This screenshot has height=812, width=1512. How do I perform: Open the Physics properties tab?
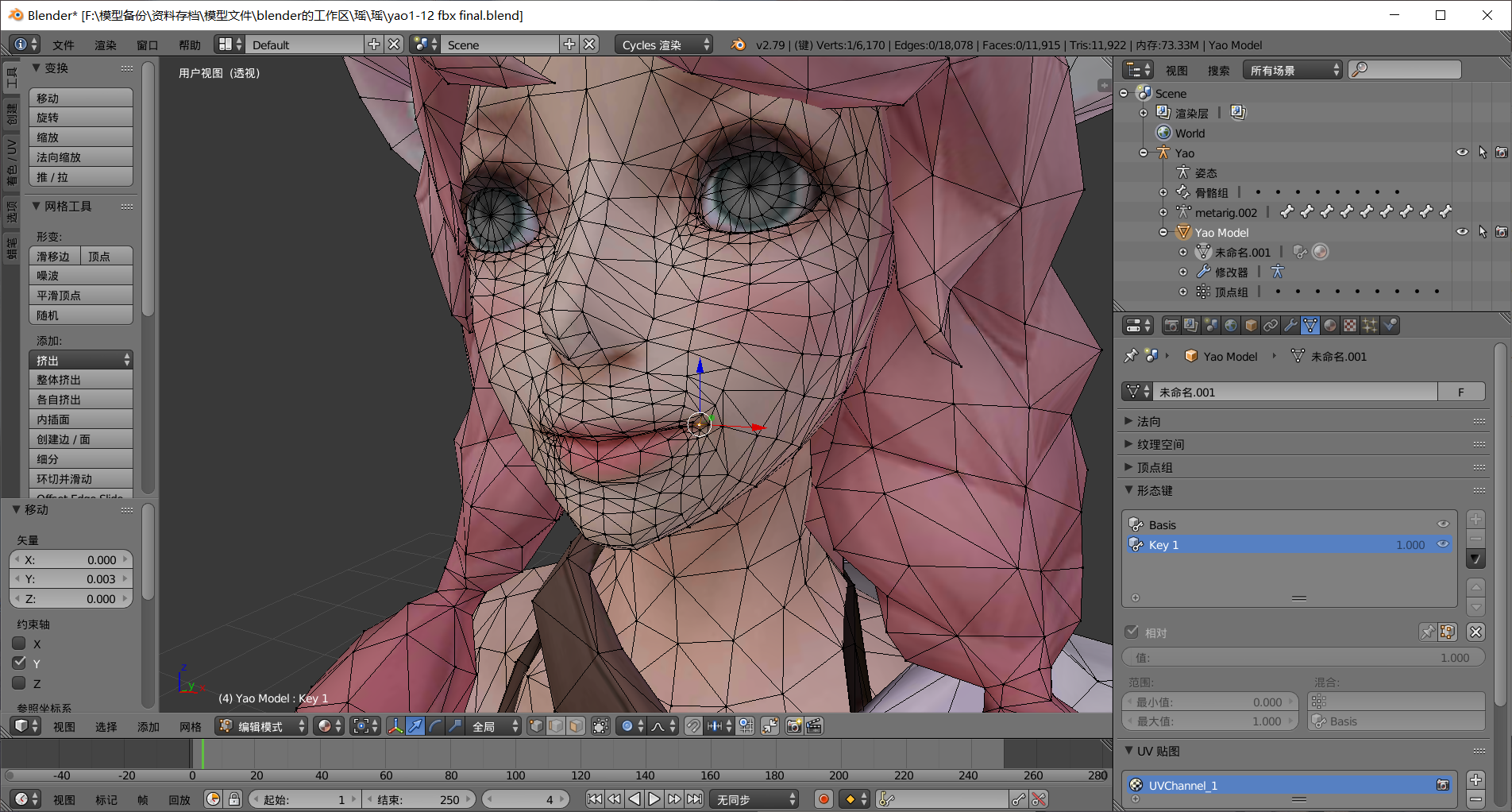coord(1390,326)
